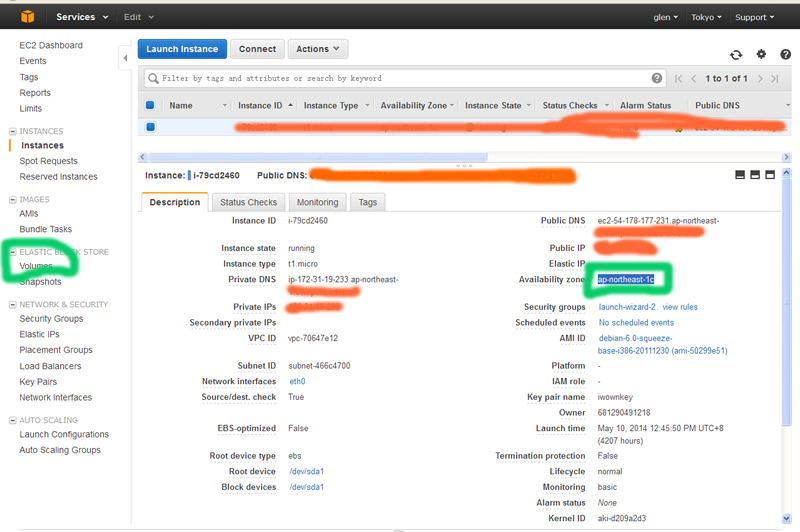Open Security Groups in sidebar
The image size is (800, 532).
tap(51, 319)
